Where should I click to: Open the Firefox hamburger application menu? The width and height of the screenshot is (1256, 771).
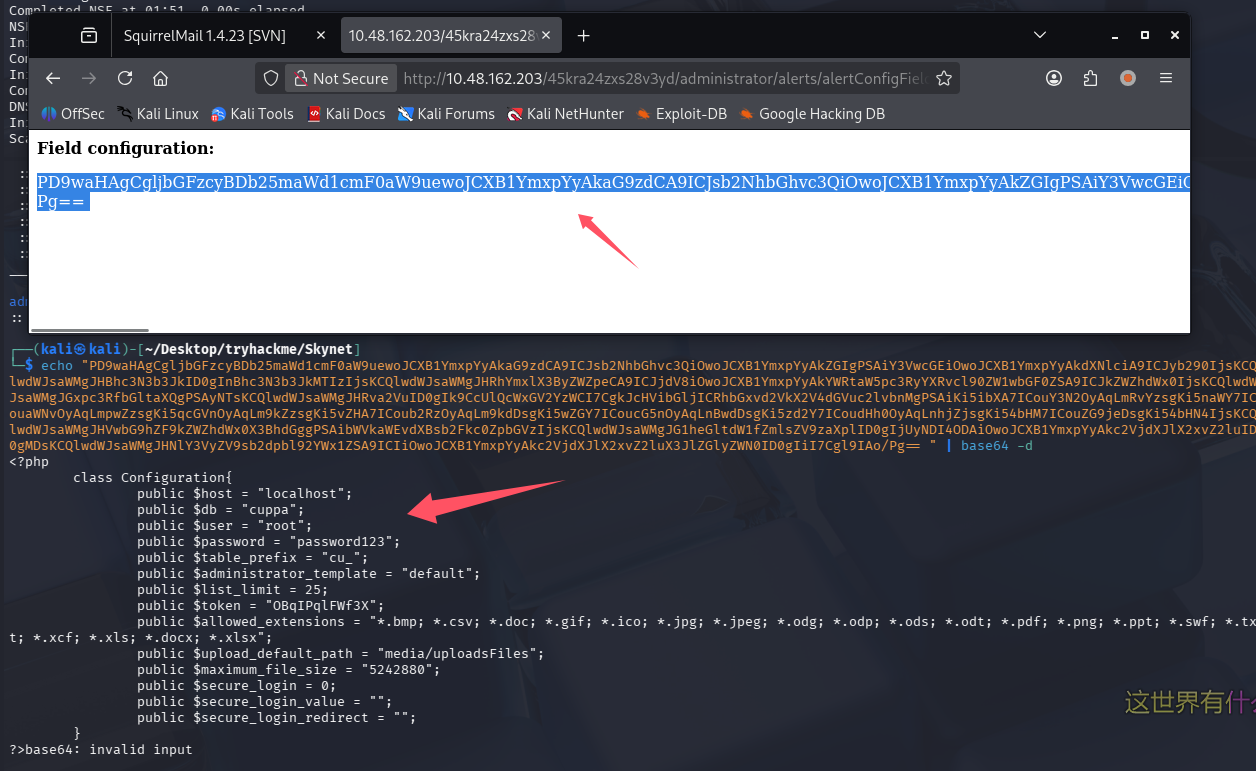click(x=1165, y=78)
